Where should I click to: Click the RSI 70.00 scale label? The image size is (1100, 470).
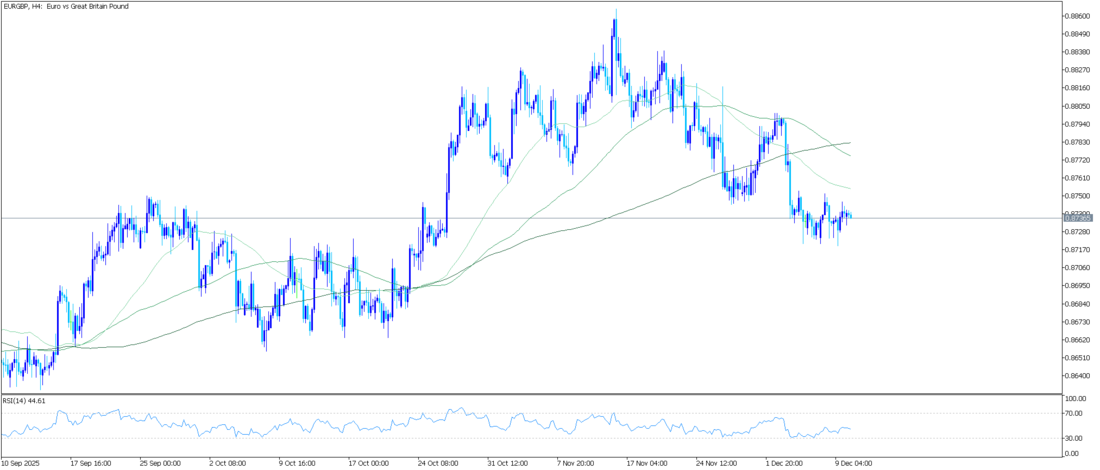tap(1075, 414)
